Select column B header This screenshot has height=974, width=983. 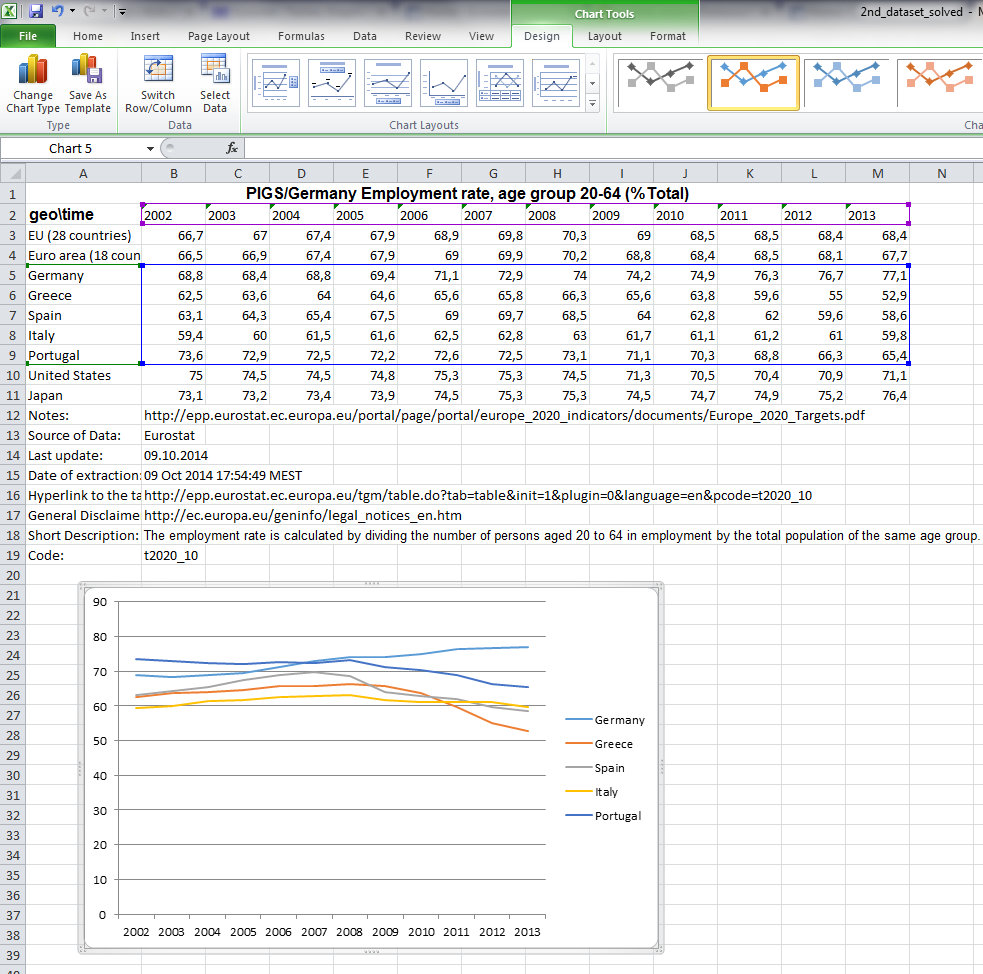(x=174, y=174)
